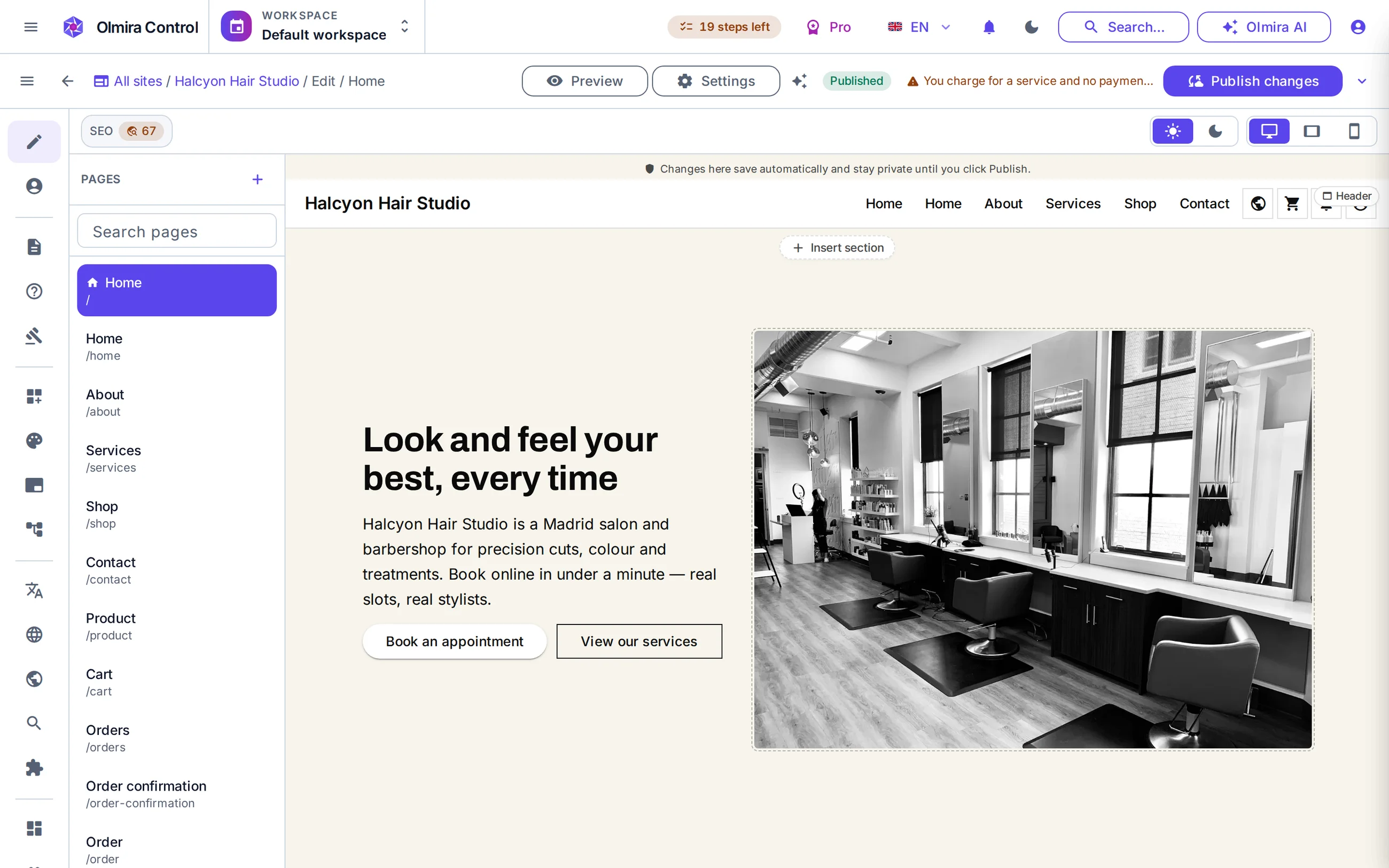The width and height of the screenshot is (1389, 868).
Task: Click the globe icon in site header
Action: pyautogui.click(x=1258, y=204)
